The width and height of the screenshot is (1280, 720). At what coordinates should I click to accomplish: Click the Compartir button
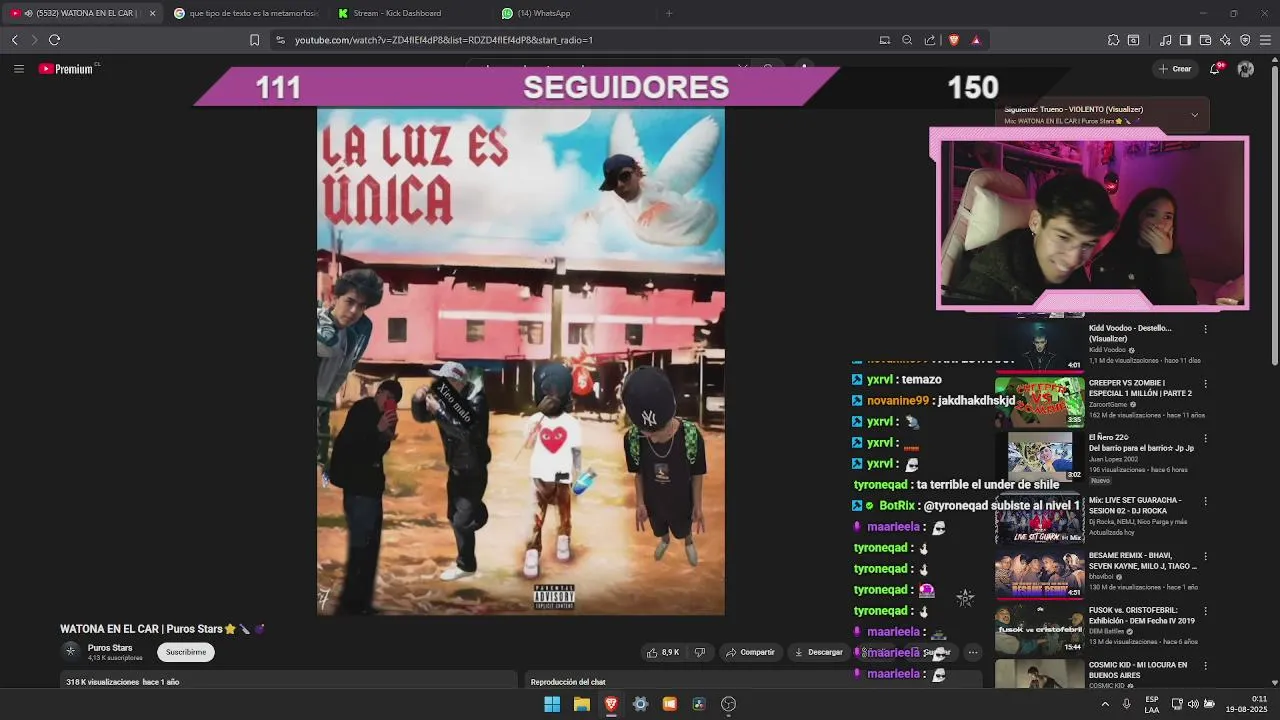750,652
